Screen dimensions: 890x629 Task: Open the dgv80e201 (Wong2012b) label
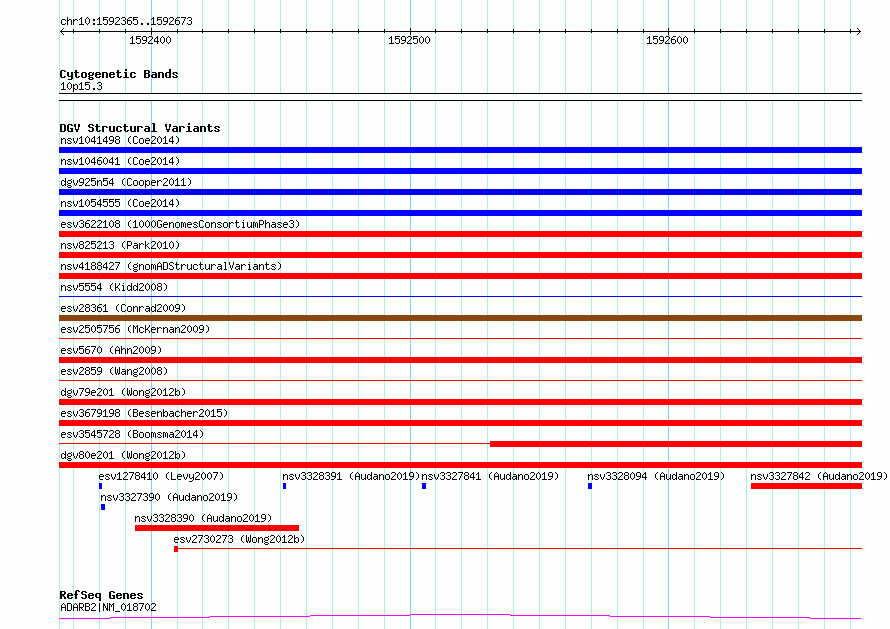[x=123, y=455]
